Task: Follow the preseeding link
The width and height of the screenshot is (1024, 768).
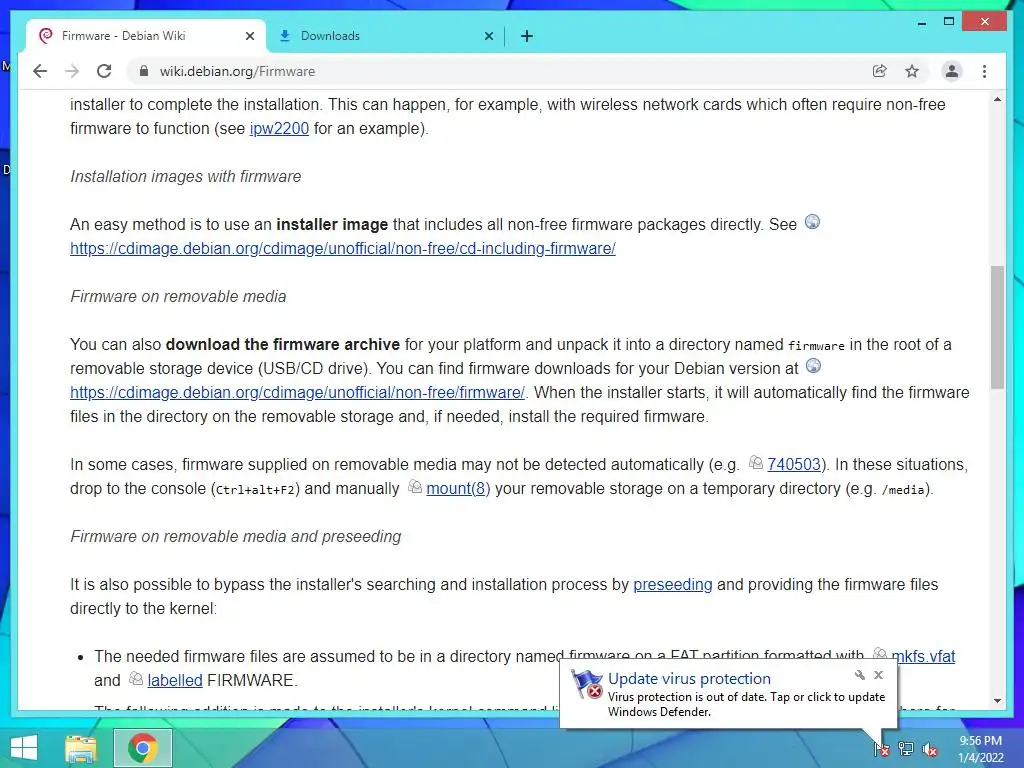Action: click(x=673, y=584)
